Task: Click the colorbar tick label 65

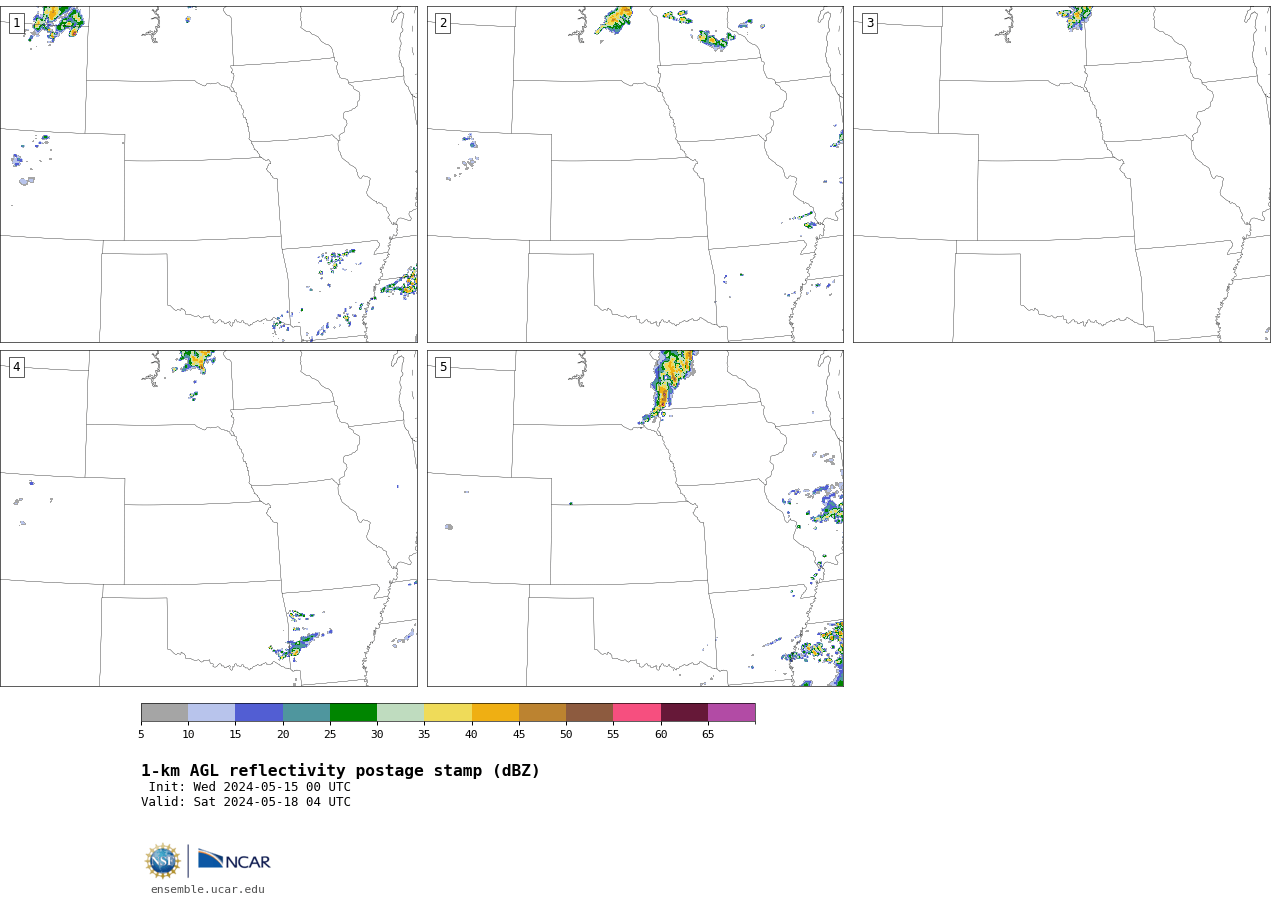Action: 708,734
